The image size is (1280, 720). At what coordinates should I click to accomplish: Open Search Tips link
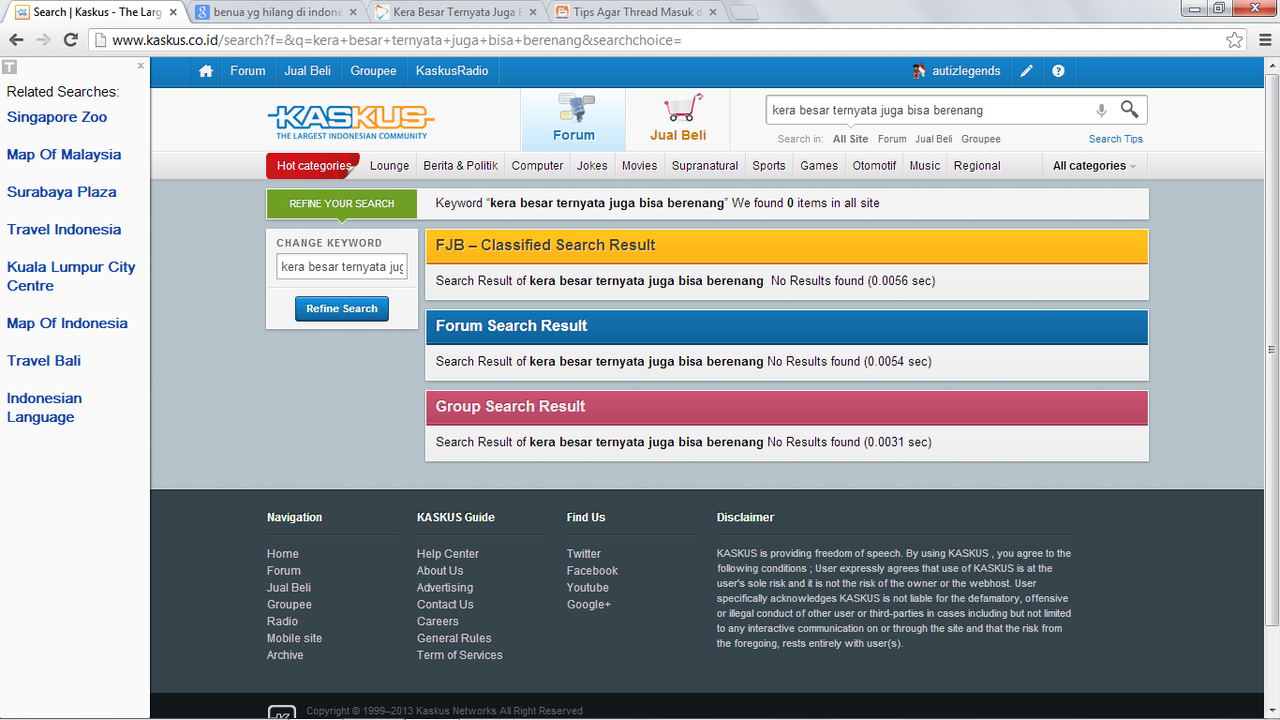click(1116, 139)
